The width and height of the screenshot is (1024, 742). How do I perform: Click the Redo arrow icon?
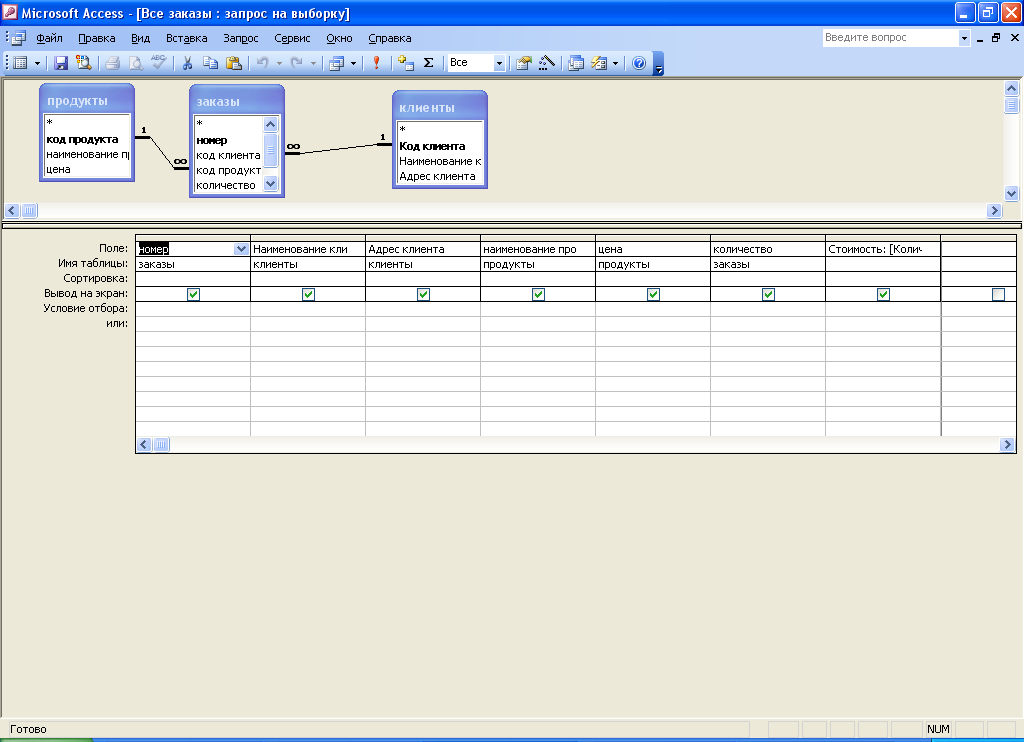[x=296, y=63]
